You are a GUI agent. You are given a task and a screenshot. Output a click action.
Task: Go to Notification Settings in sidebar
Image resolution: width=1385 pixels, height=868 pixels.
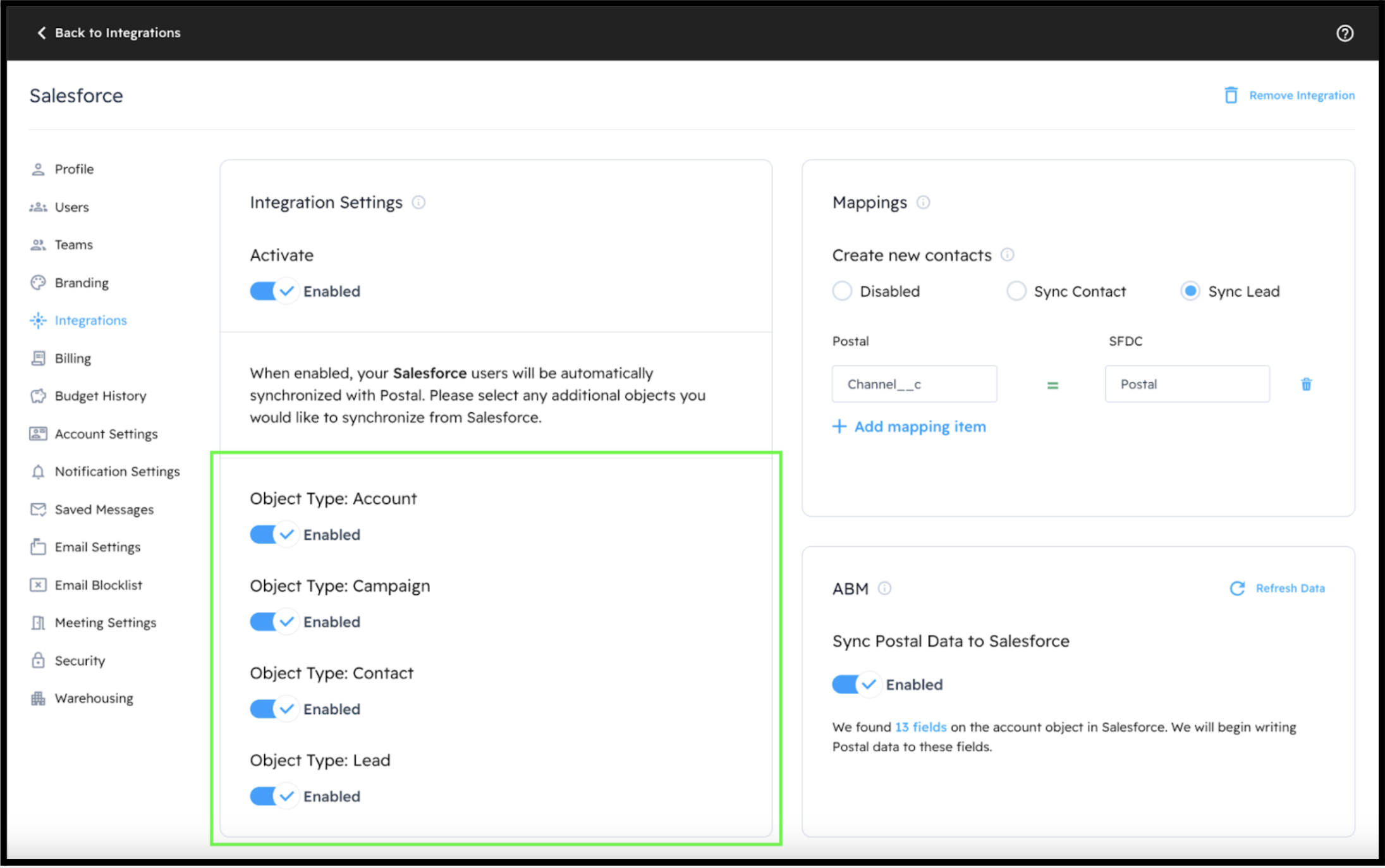(117, 472)
